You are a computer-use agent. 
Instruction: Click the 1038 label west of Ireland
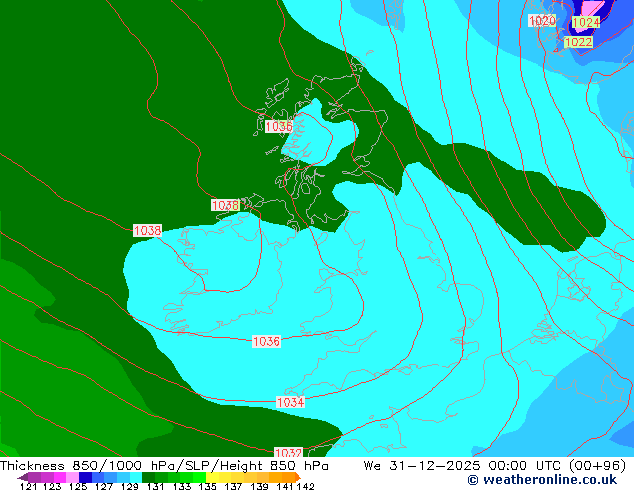[148, 231]
